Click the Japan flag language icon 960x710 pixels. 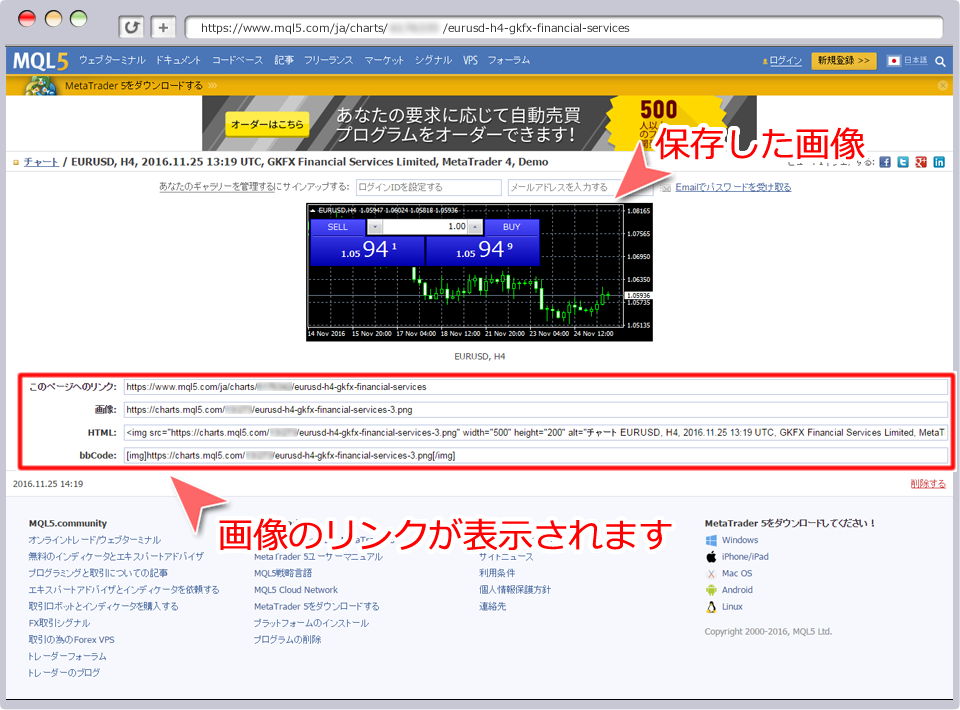coord(894,61)
